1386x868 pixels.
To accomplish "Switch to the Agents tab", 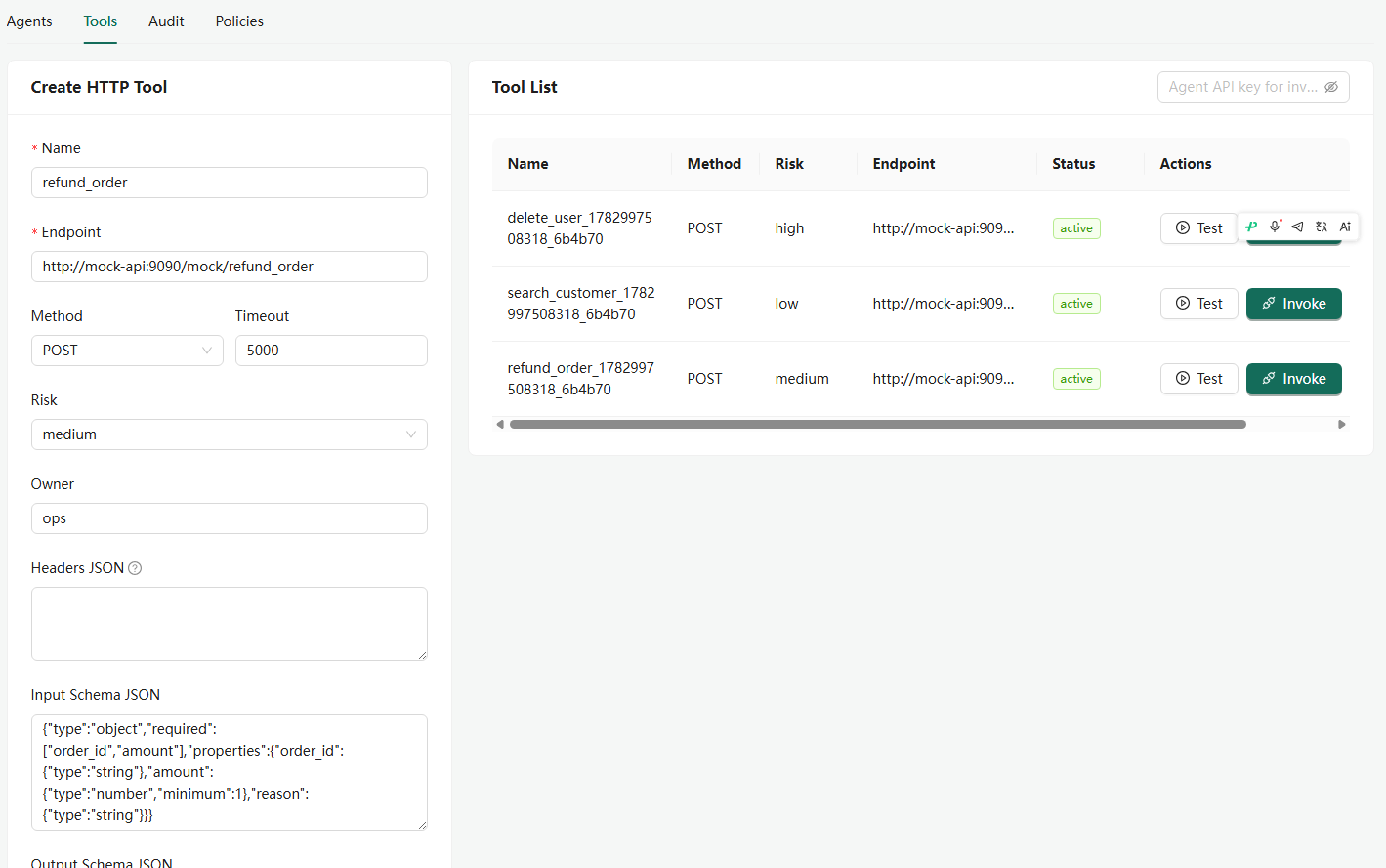I will [x=29, y=21].
